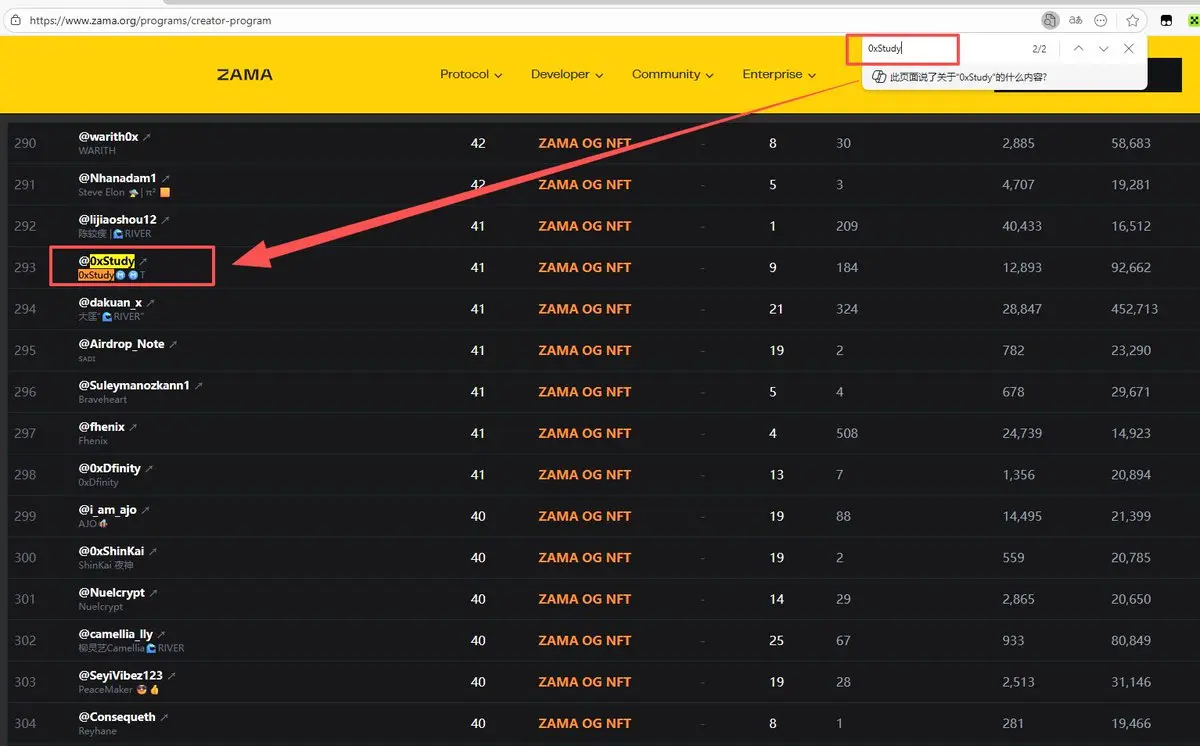Click ZAMA OG NFT in row 290
This screenshot has height=746, width=1200.
(585, 143)
